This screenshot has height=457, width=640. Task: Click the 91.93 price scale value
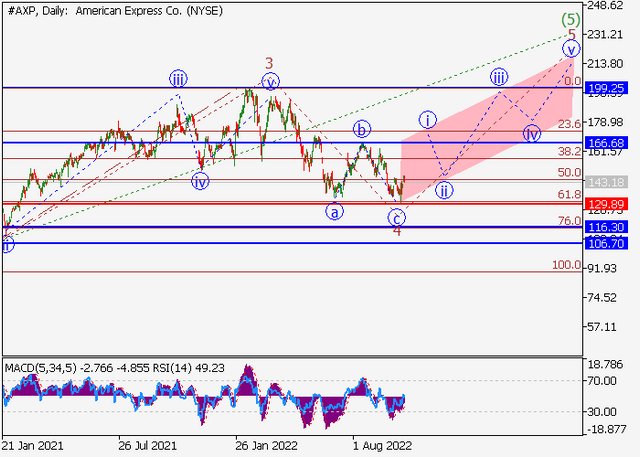pyautogui.click(x=602, y=268)
